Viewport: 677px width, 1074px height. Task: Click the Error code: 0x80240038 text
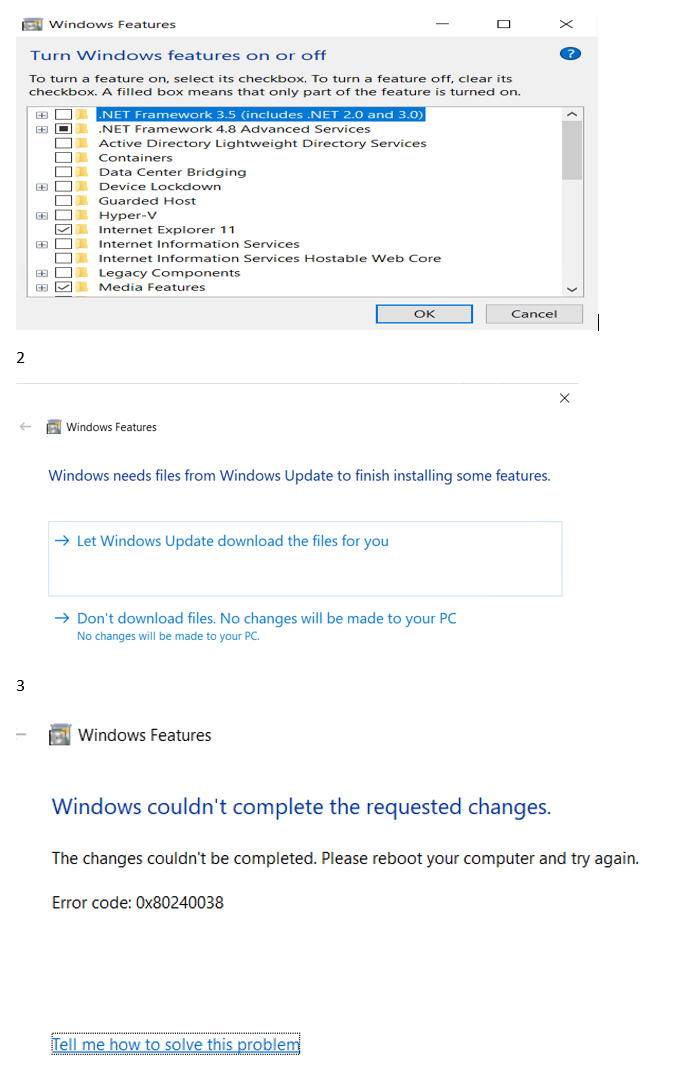(138, 902)
